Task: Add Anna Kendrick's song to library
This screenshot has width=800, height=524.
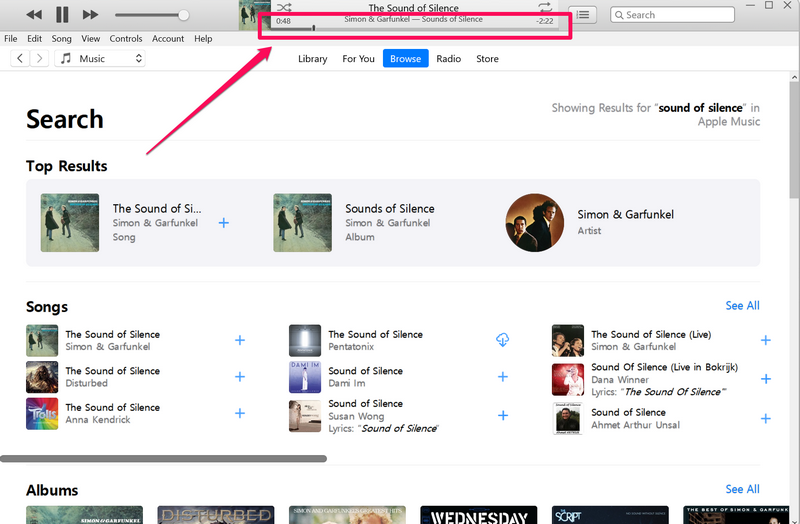Action: [240, 413]
